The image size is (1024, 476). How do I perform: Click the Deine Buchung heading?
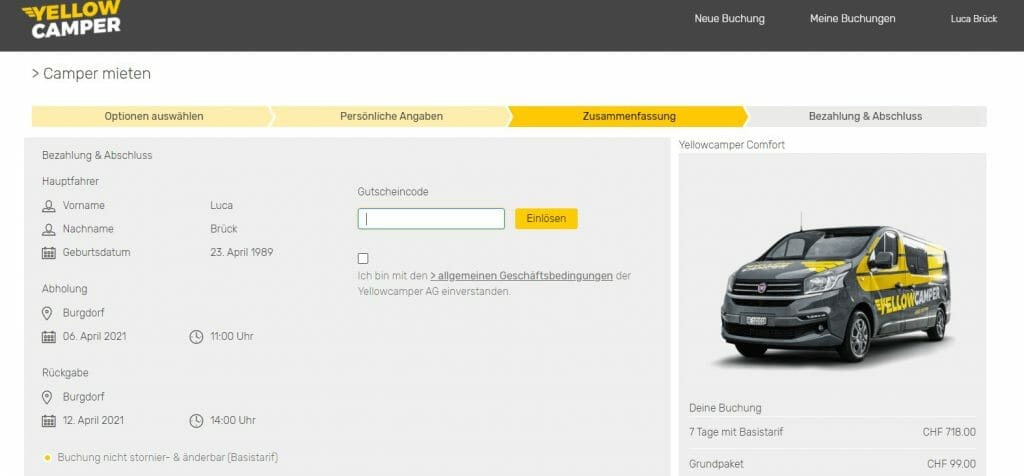pos(725,408)
